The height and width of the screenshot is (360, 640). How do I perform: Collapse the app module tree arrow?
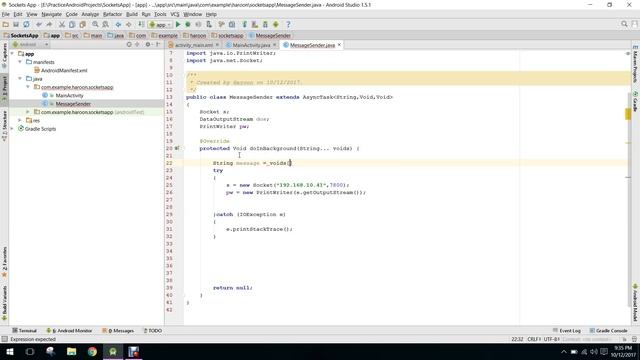12,53
